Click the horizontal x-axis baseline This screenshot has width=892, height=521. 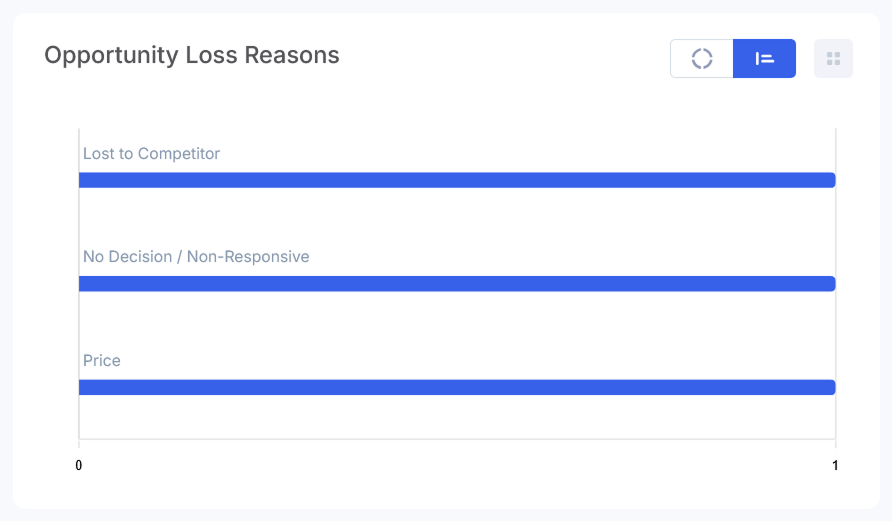456,438
